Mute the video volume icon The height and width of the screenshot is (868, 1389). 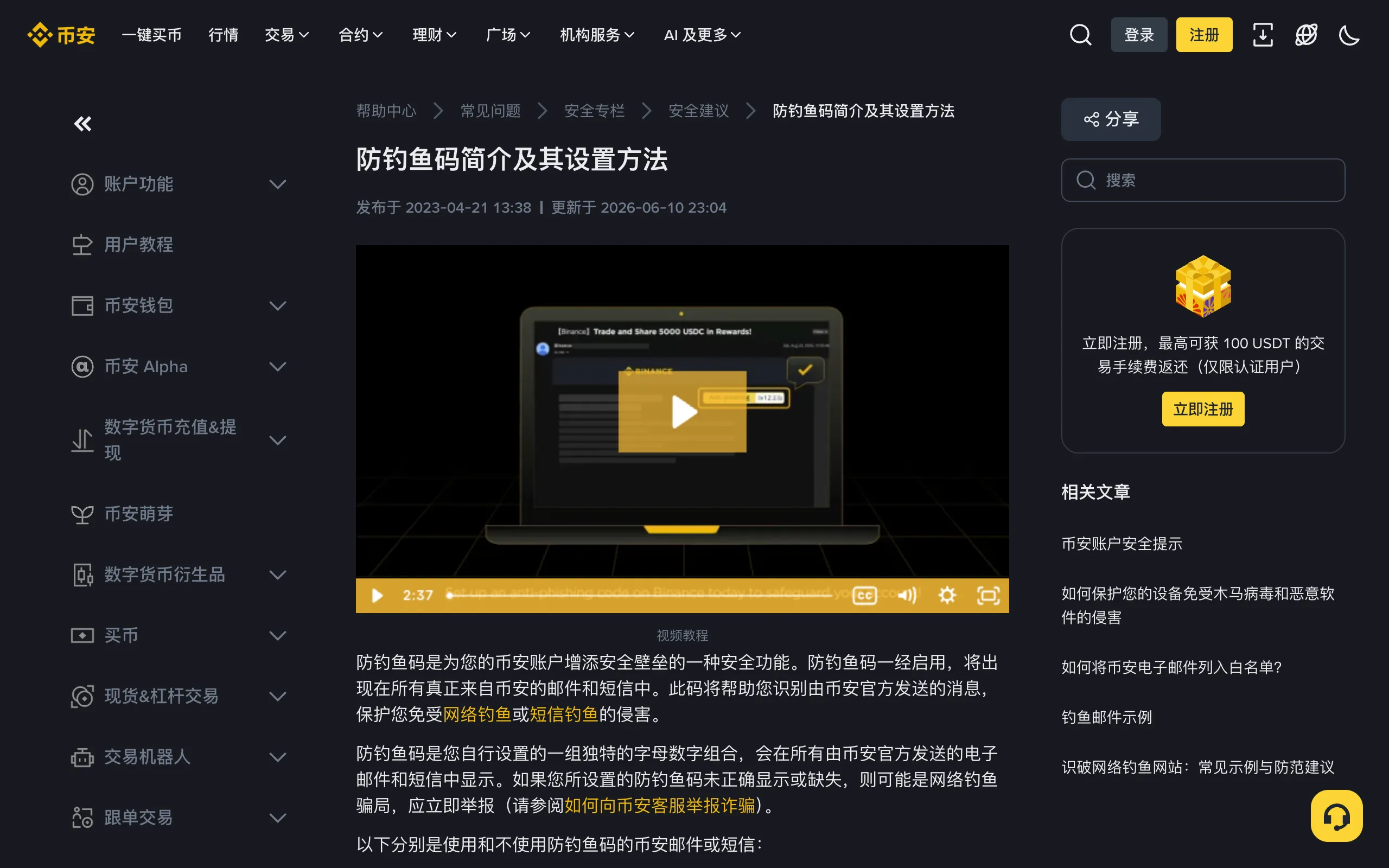tap(907, 595)
